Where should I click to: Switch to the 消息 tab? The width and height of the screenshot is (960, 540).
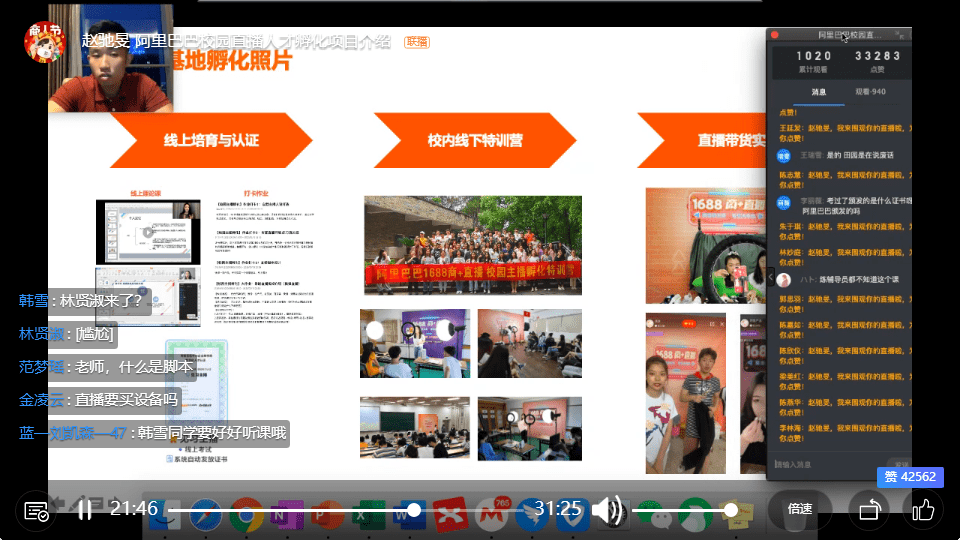(x=818, y=92)
